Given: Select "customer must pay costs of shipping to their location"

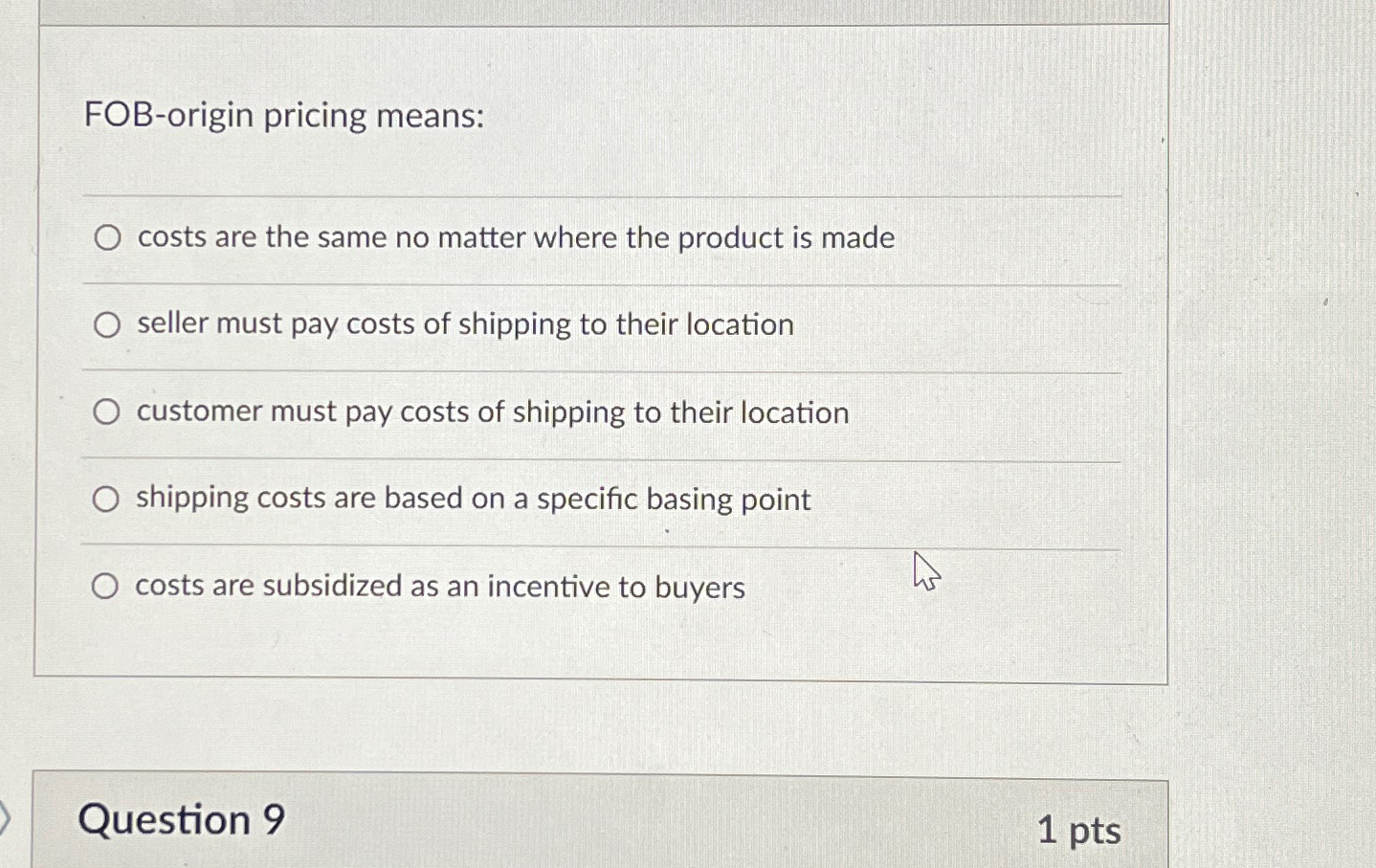Looking at the screenshot, I should click(107, 412).
